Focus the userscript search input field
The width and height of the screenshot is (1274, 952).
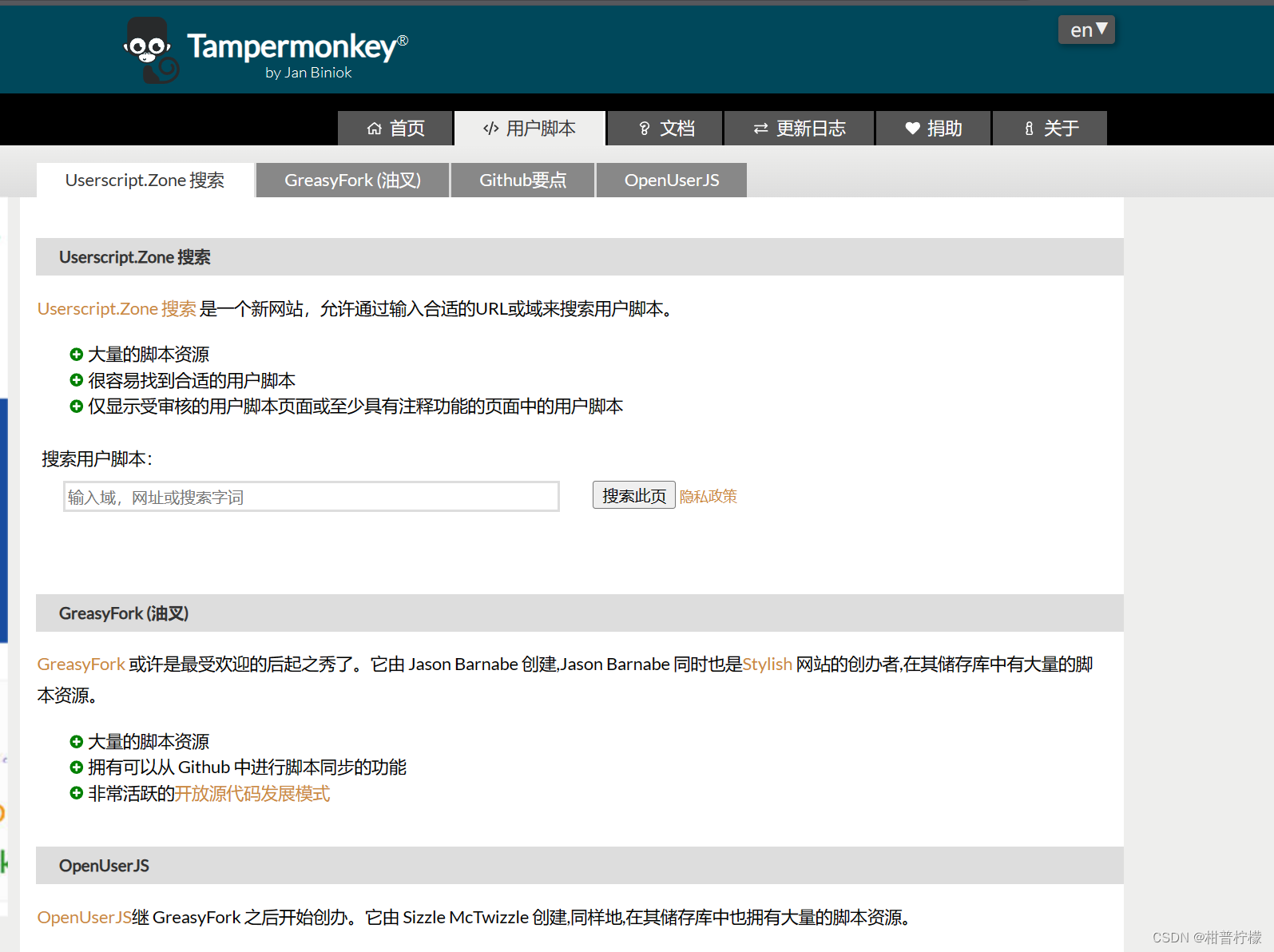point(312,497)
